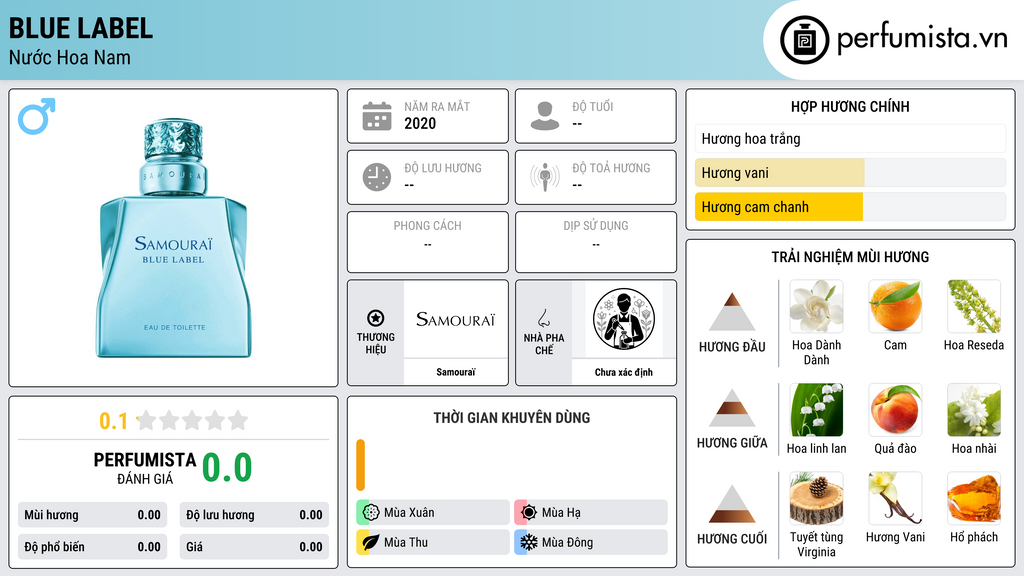Click the Nhà pha chế label

pyautogui.click(x=543, y=344)
